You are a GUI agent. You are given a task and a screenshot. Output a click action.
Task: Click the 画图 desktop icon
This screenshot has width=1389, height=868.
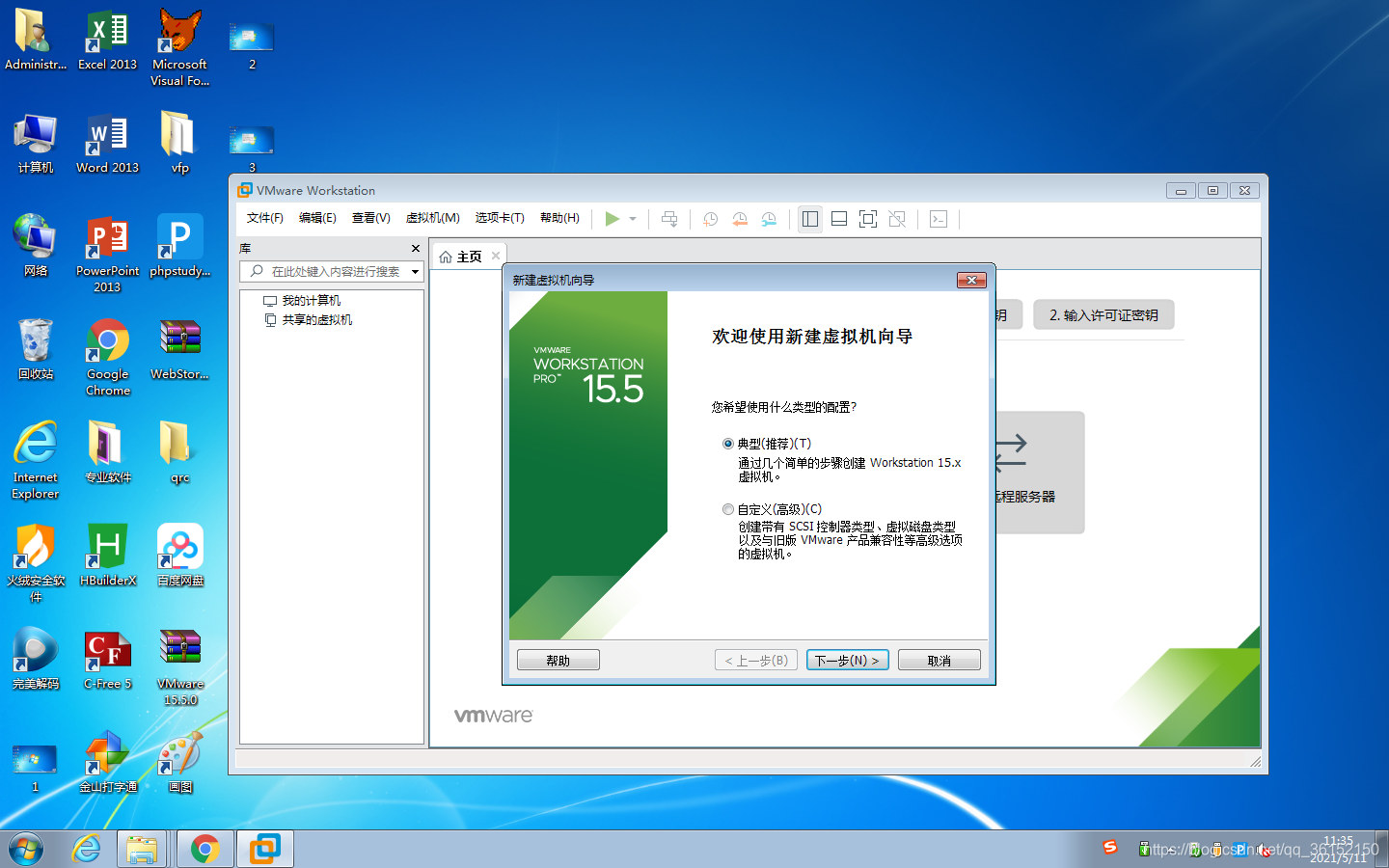point(179,762)
